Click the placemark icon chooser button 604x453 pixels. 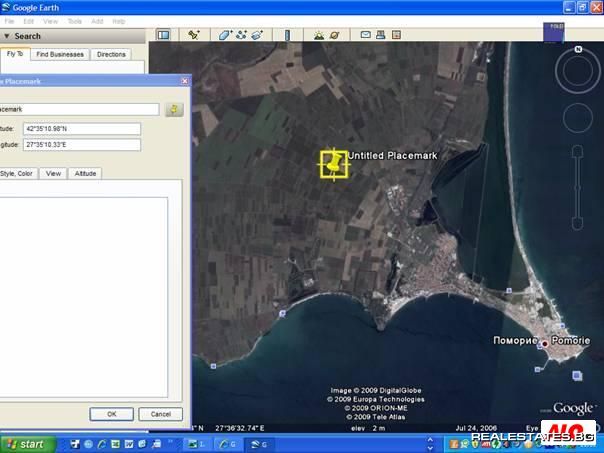(174, 110)
